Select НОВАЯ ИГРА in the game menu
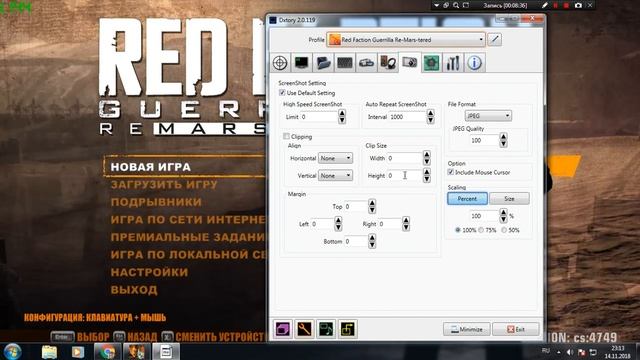The image size is (640, 360). pyautogui.click(x=151, y=167)
